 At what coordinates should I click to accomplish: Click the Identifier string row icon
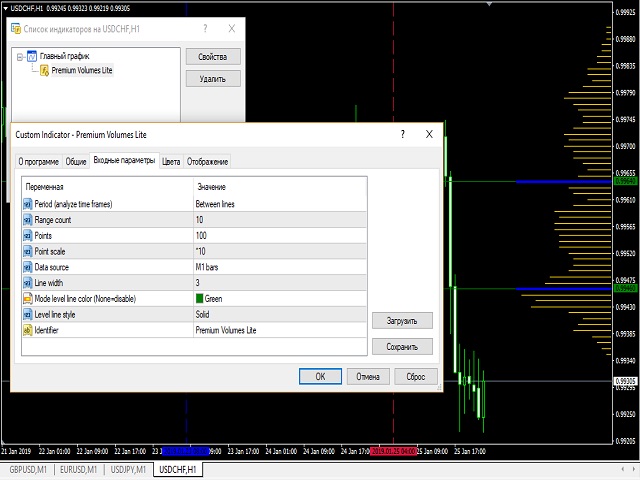(27, 330)
